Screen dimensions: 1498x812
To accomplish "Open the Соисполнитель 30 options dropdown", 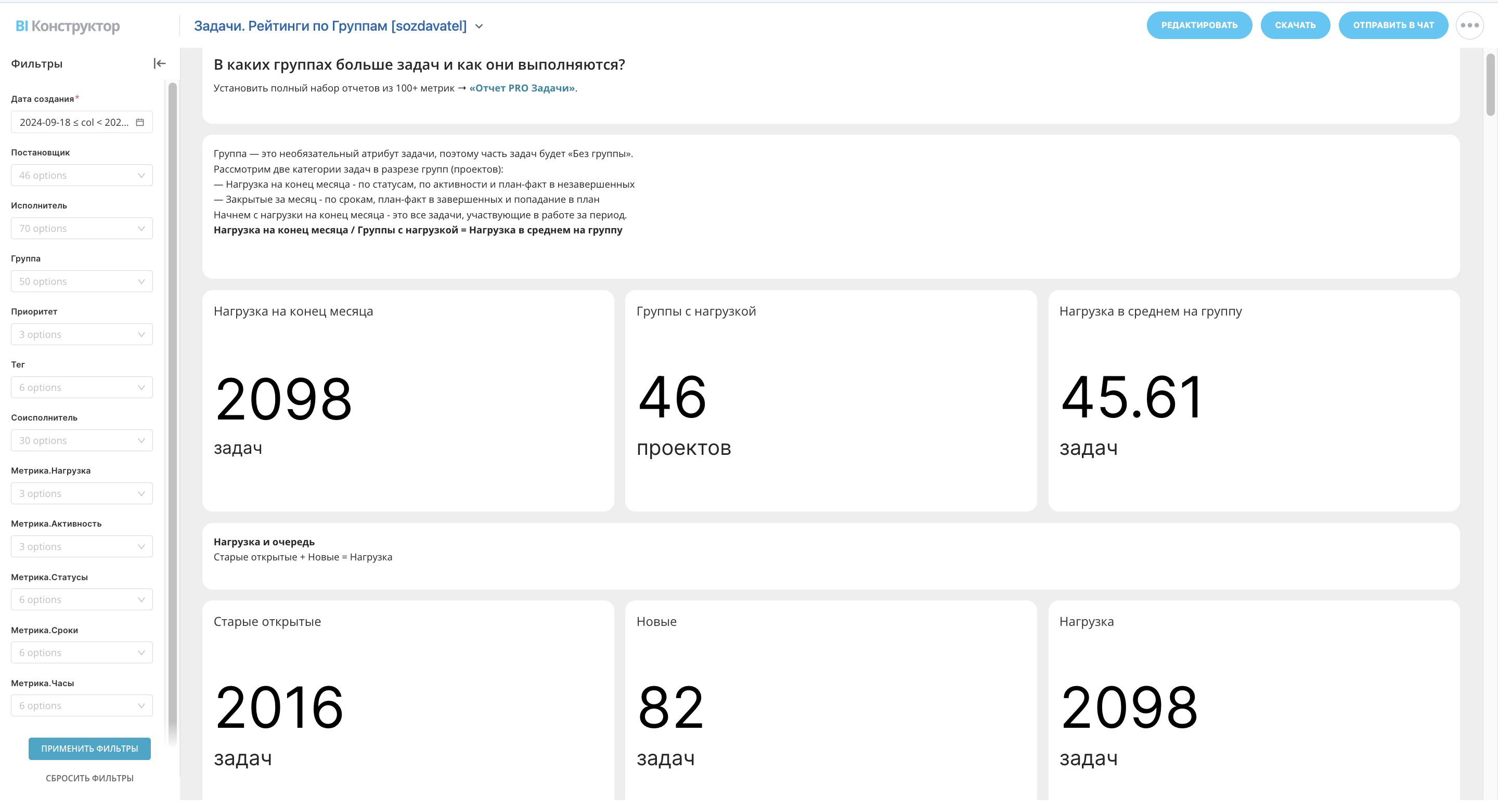I will coord(82,441).
